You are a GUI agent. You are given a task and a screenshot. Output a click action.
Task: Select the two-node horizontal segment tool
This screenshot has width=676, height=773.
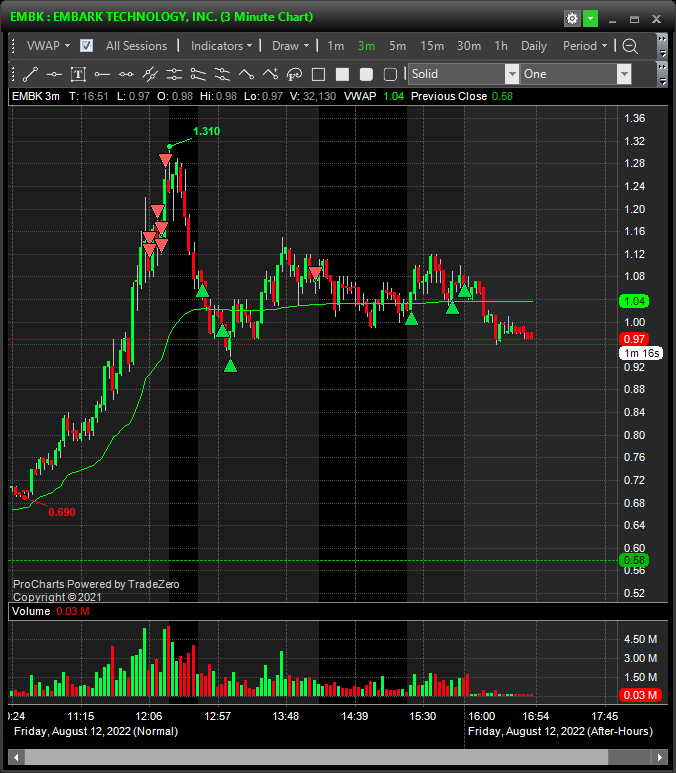tap(126, 74)
